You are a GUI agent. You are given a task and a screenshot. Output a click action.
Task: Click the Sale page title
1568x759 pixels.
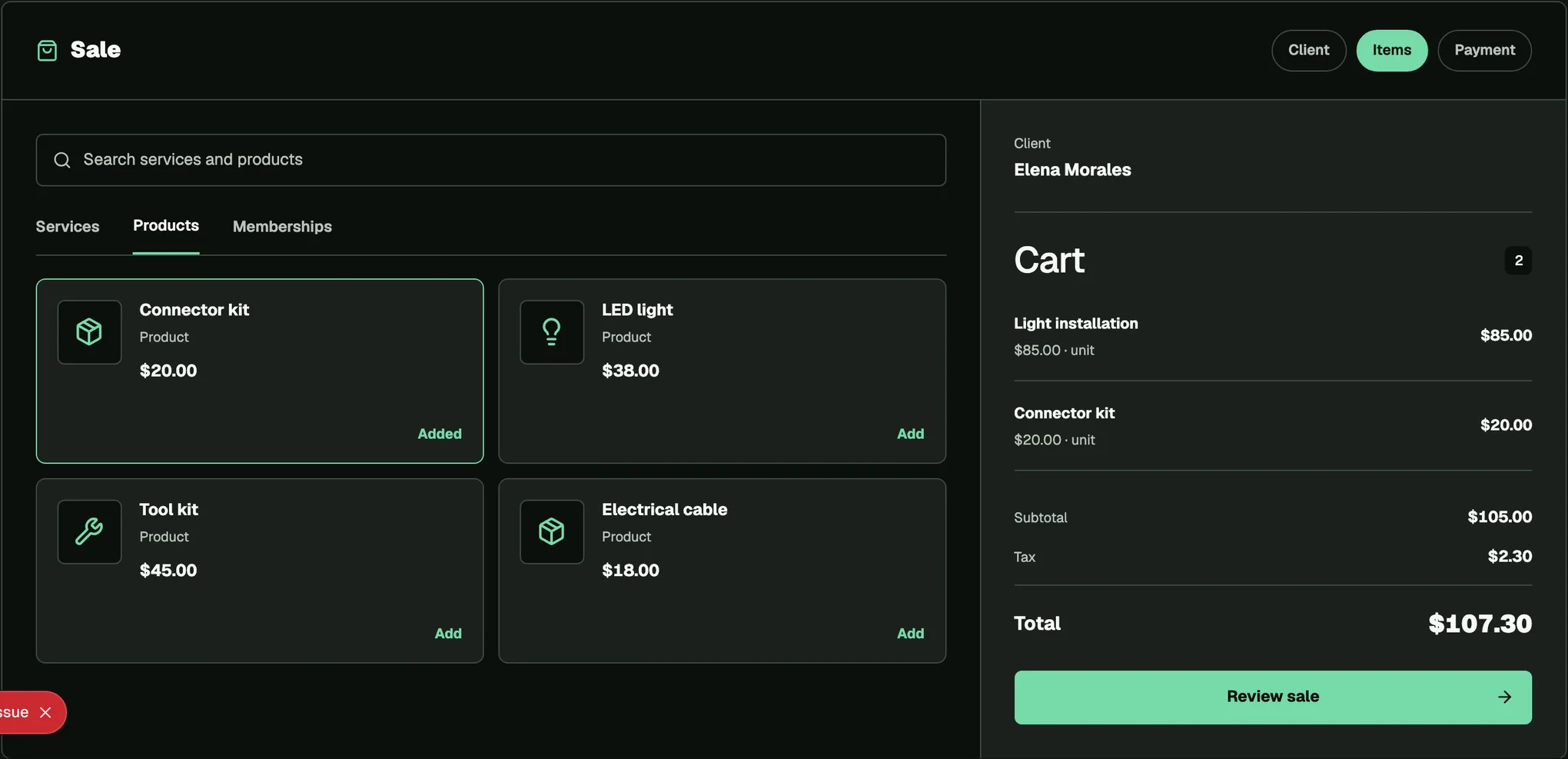pos(95,50)
